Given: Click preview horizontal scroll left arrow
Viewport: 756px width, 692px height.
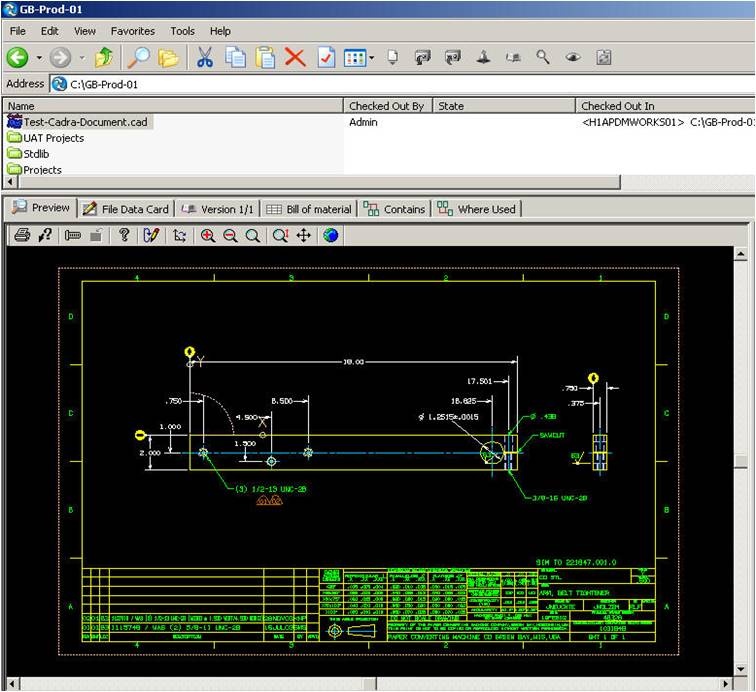Looking at the screenshot, I should tap(12, 684).
